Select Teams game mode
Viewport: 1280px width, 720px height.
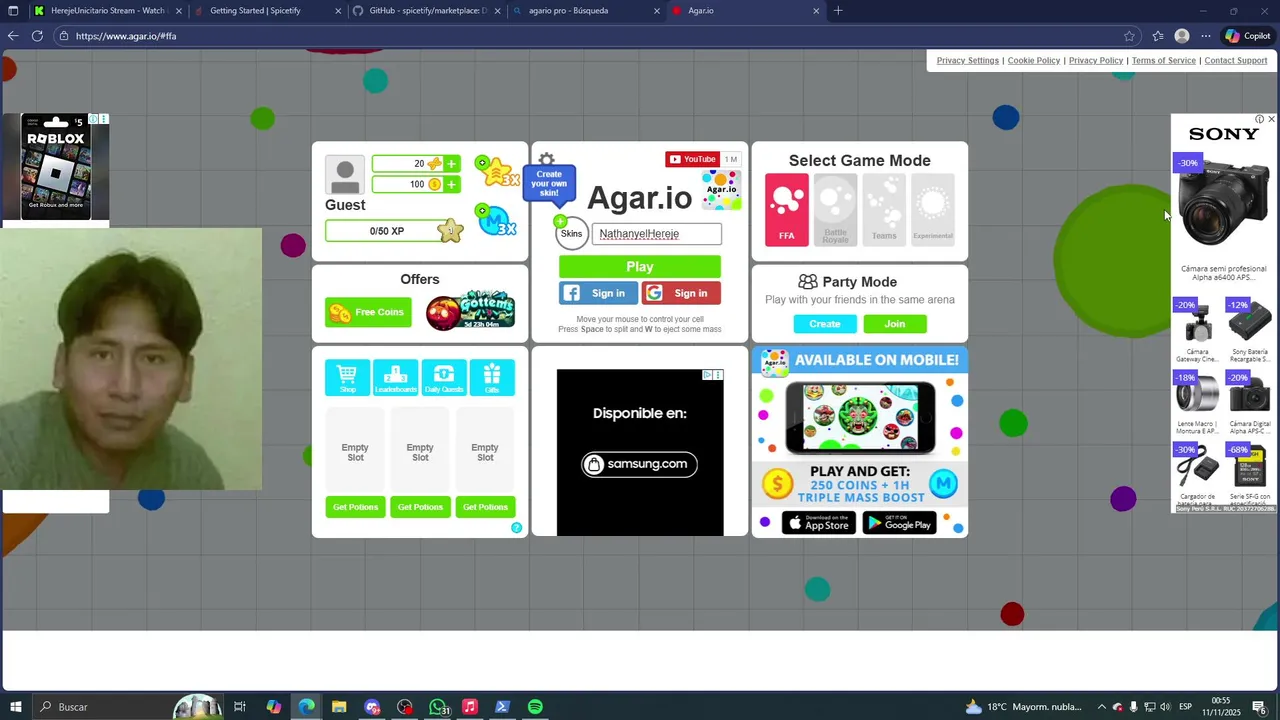[x=884, y=210]
